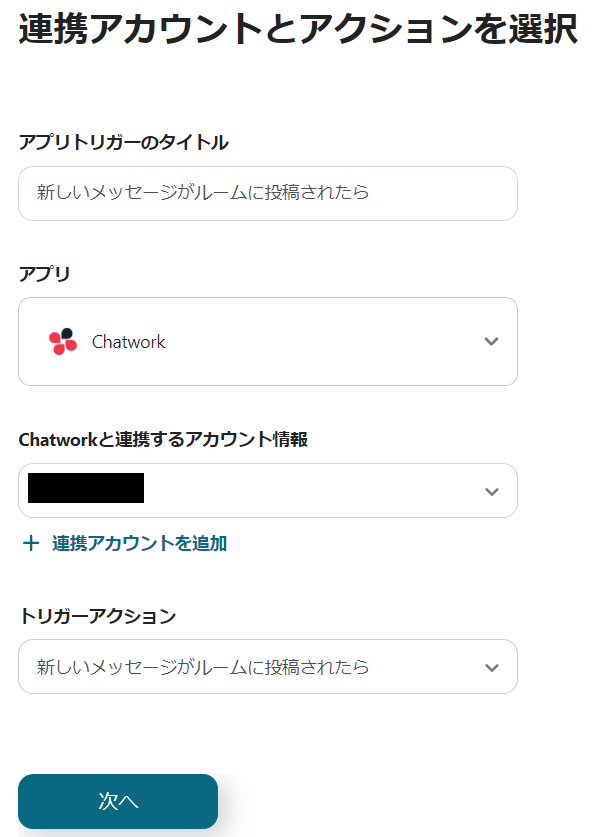Open the account info dropdown arrow

(491, 491)
